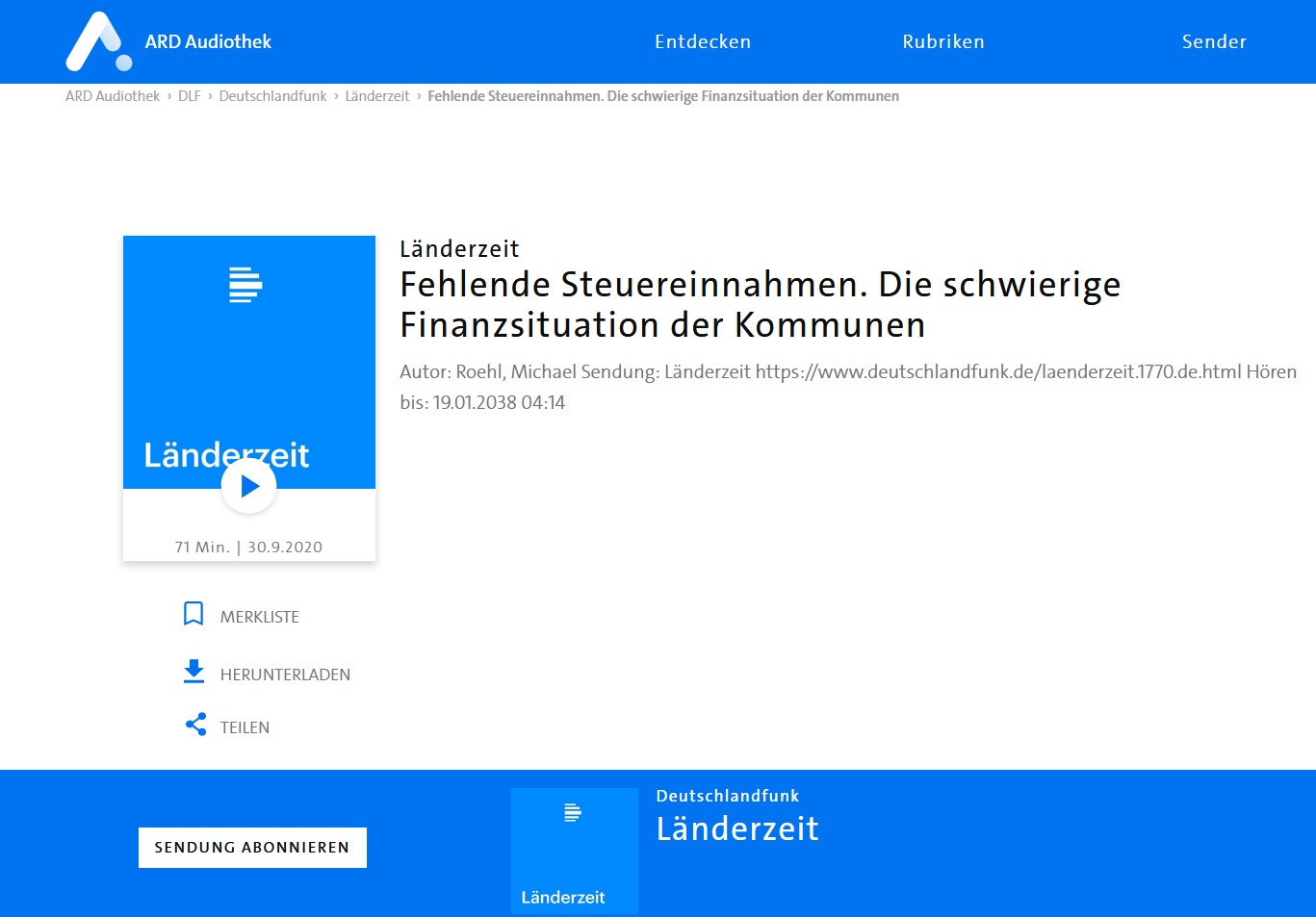The height and width of the screenshot is (917, 1316).
Task: Click DLF breadcrumb link
Action: pyautogui.click(x=190, y=96)
